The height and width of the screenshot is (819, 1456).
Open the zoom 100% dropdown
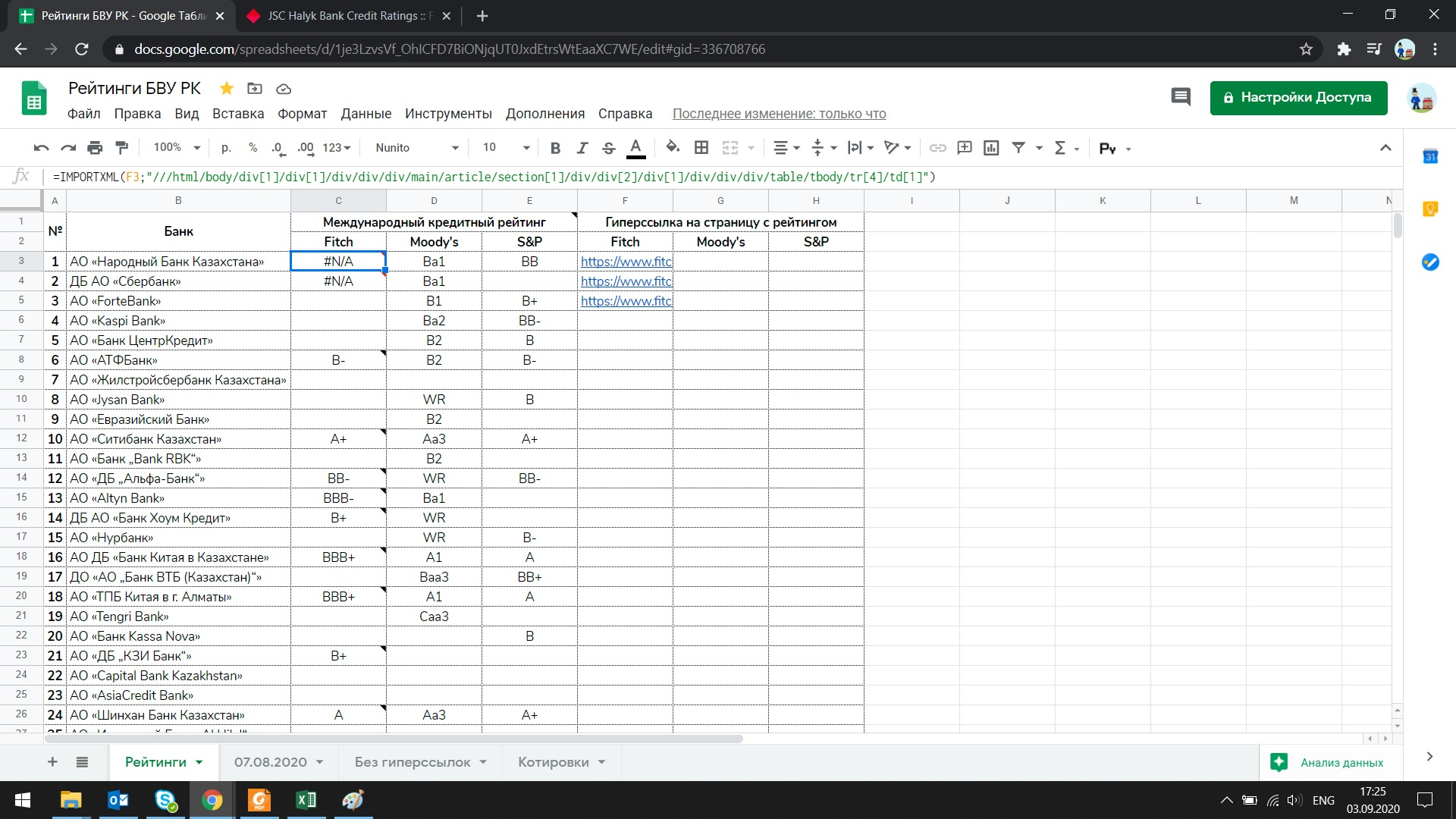click(x=177, y=148)
